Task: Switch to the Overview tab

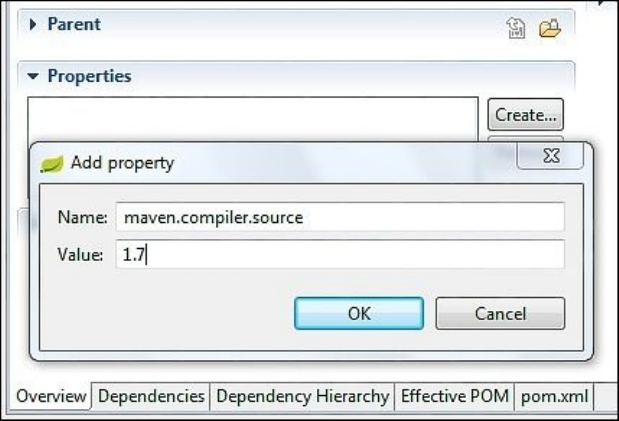Action: [51, 396]
